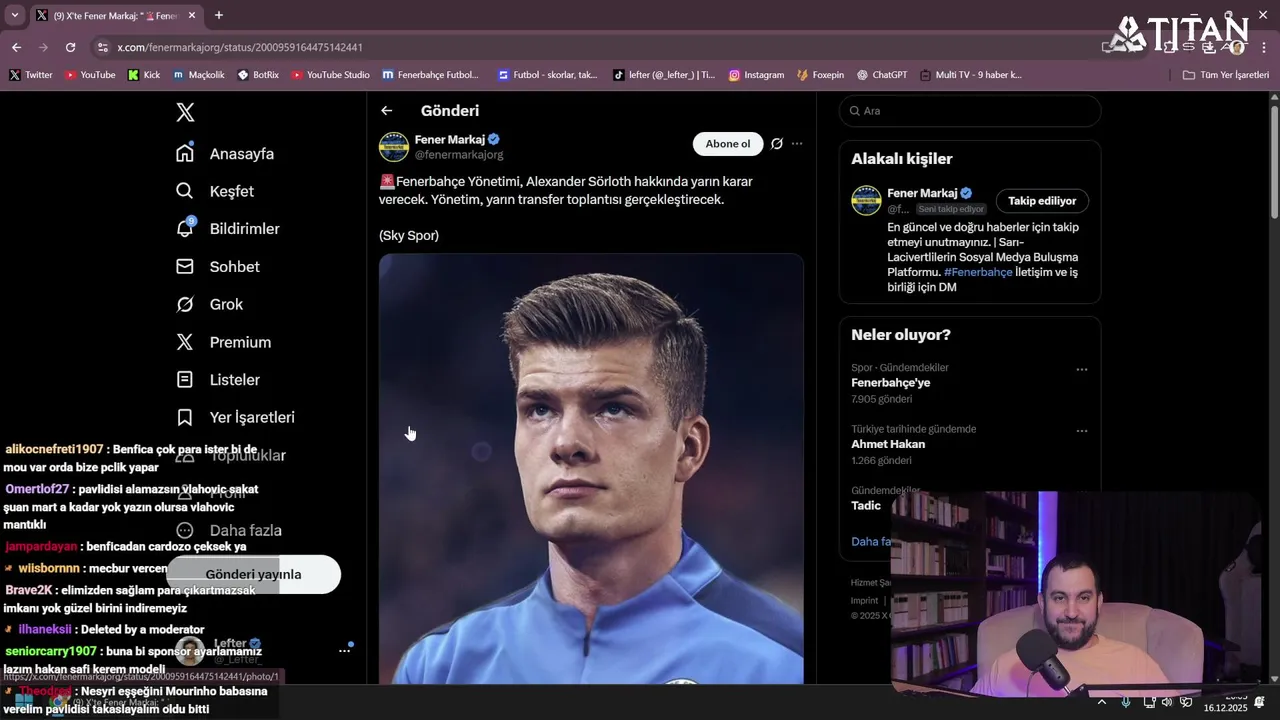Screen dimensions: 1280x720
Task: Click the Grok explain icon on post
Action: click(x=776, y=144)
